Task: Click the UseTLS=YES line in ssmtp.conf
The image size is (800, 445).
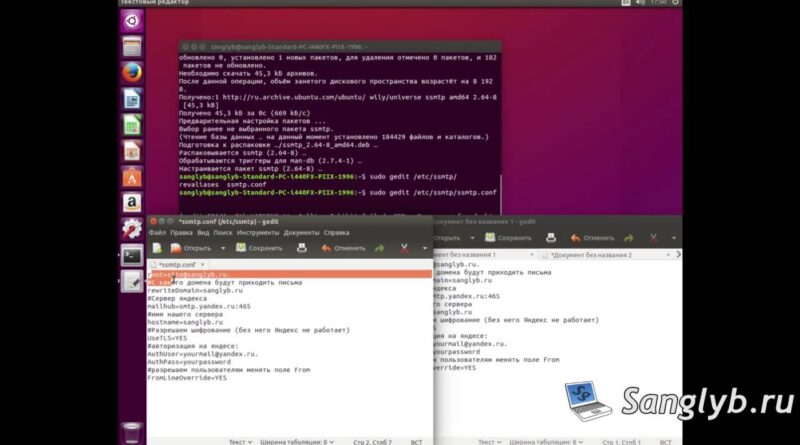Action: click(x=167, y=338)
